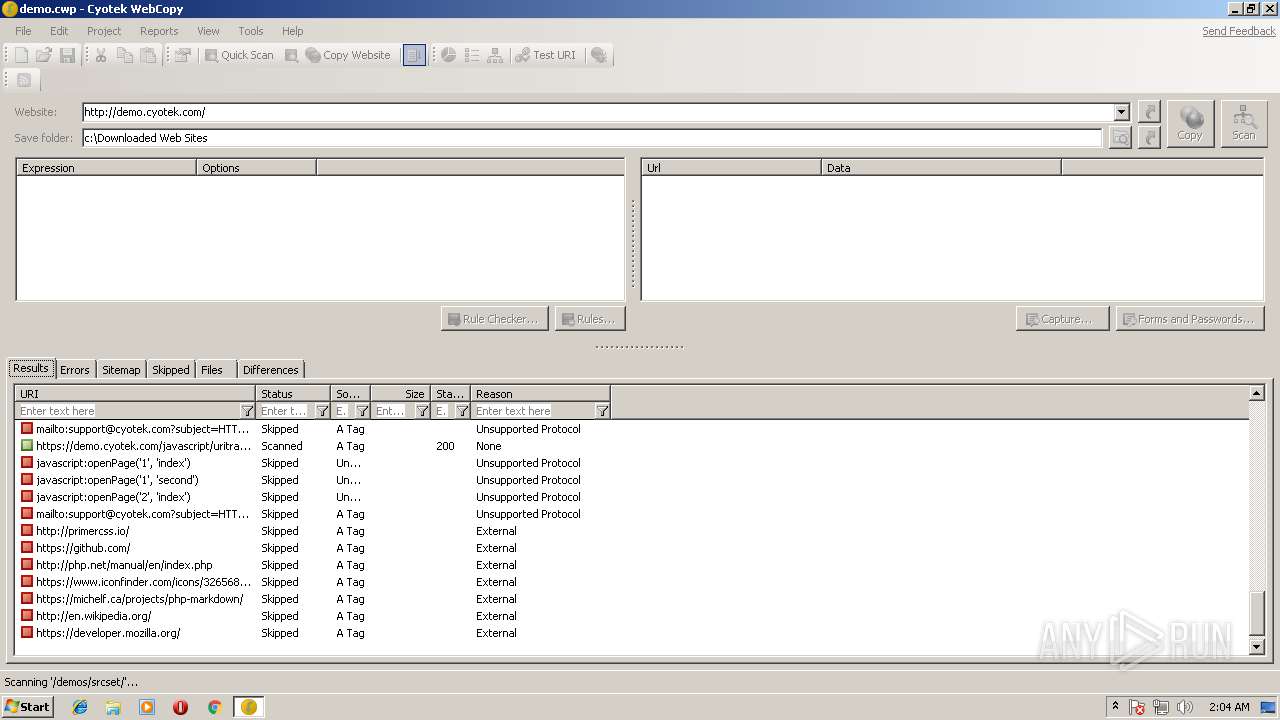Open the Size column filter dropdown

tap(422, 411)
